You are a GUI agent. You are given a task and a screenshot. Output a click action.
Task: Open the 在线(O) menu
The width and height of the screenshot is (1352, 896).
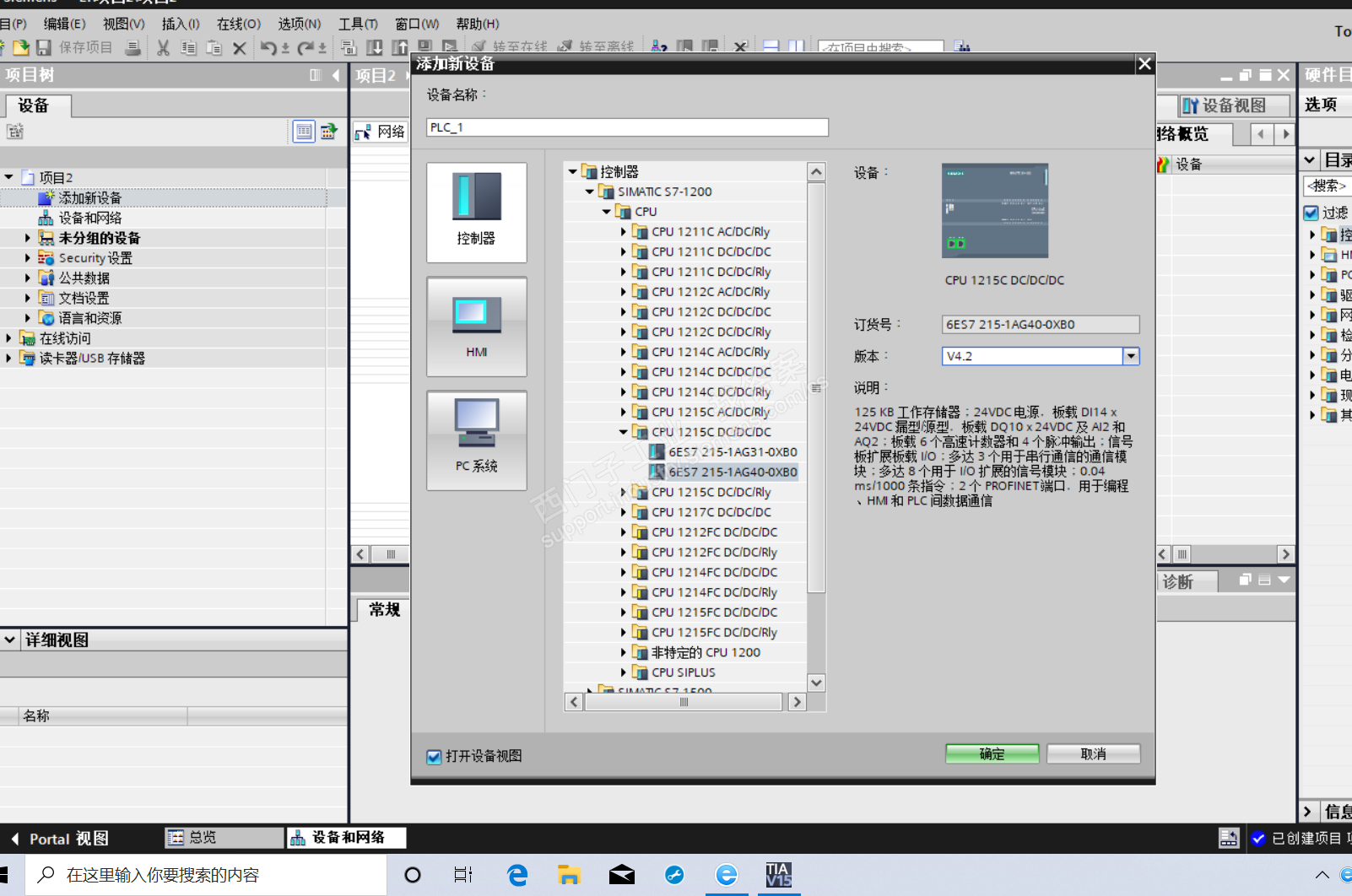[239, 24]
